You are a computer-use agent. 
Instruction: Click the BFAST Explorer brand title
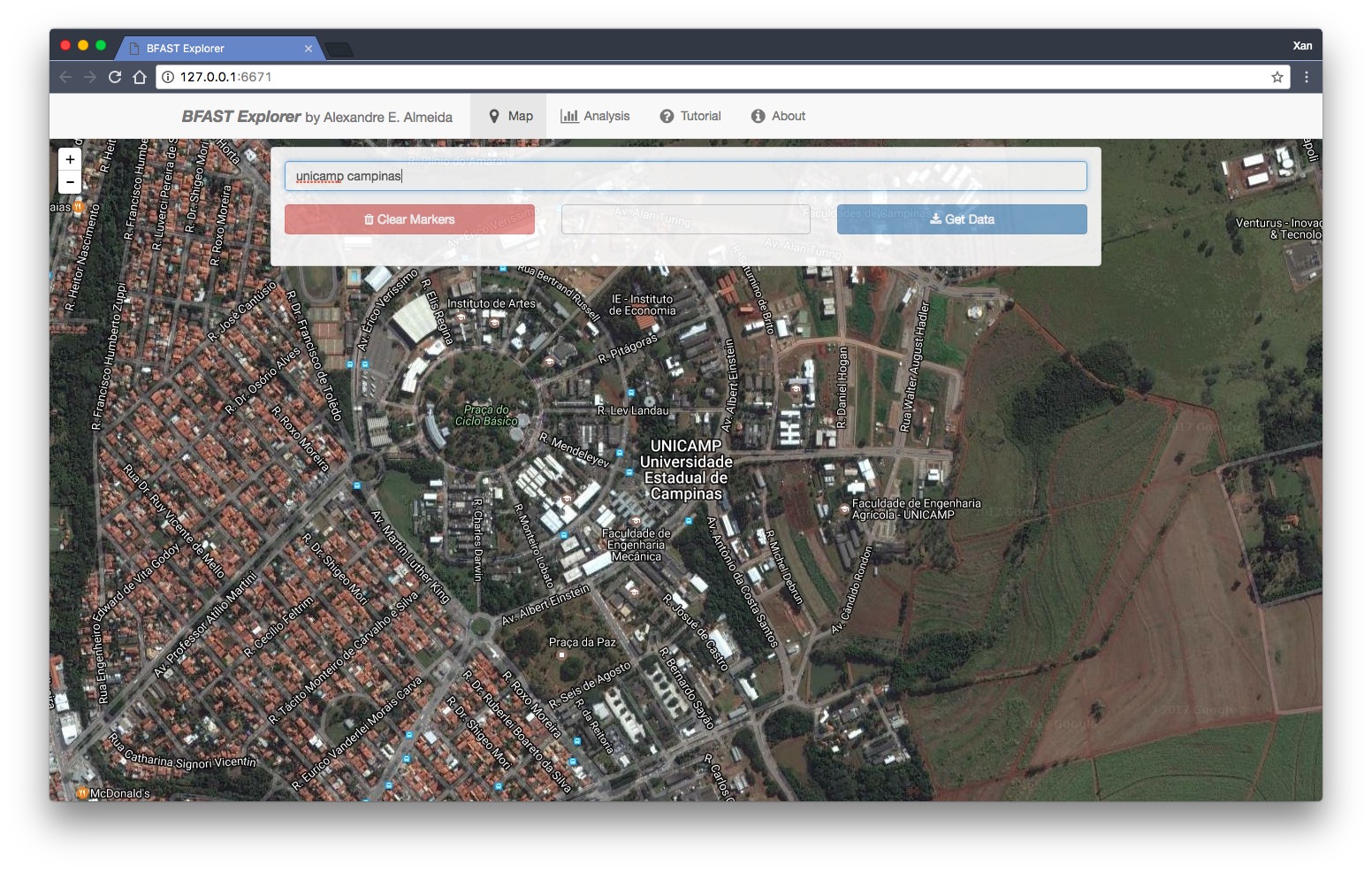(x=241, y=117)
